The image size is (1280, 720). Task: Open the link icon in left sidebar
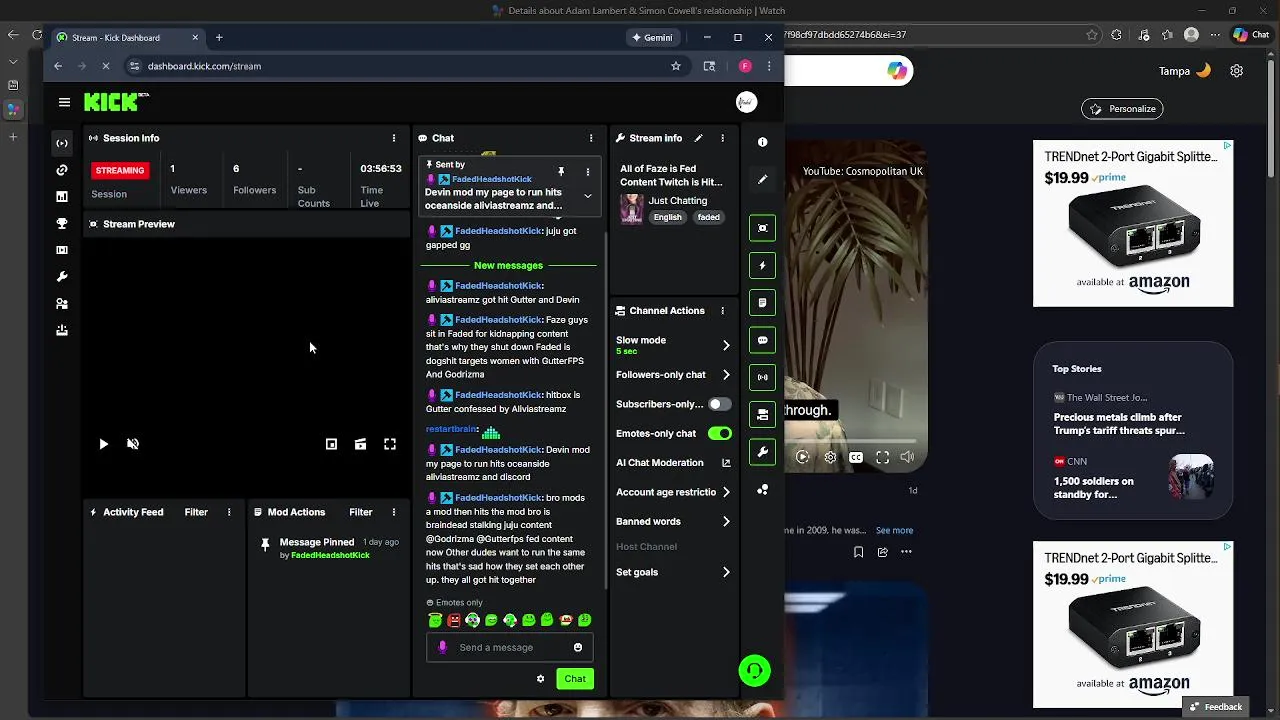point(62,170)
